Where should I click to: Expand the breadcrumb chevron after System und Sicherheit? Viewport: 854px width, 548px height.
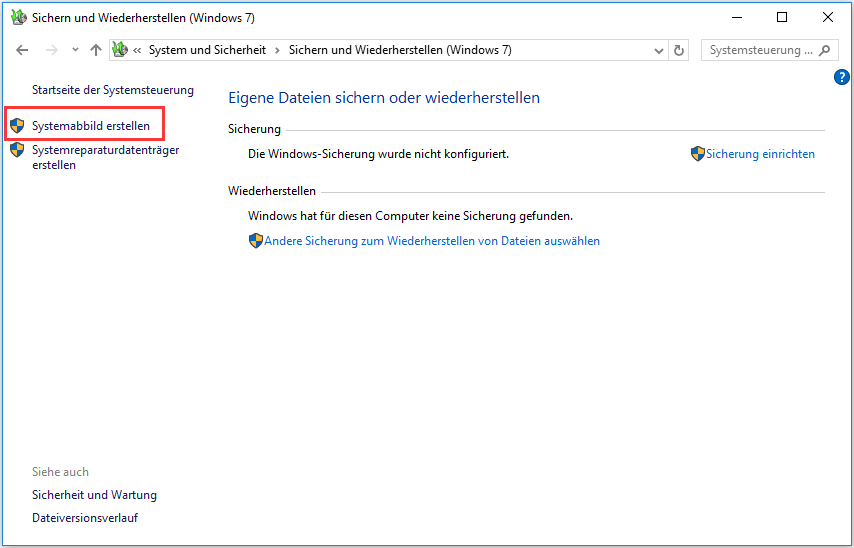277,51
